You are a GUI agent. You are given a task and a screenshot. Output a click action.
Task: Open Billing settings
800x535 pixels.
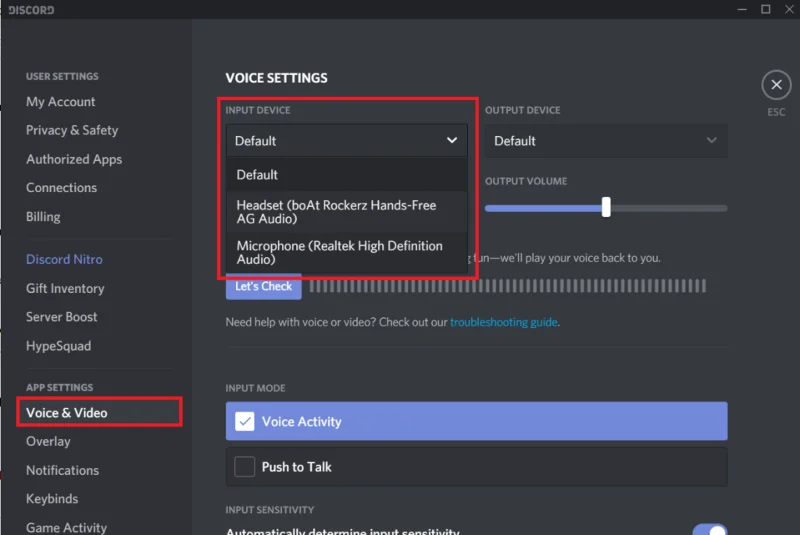click(x=43, y=217)
